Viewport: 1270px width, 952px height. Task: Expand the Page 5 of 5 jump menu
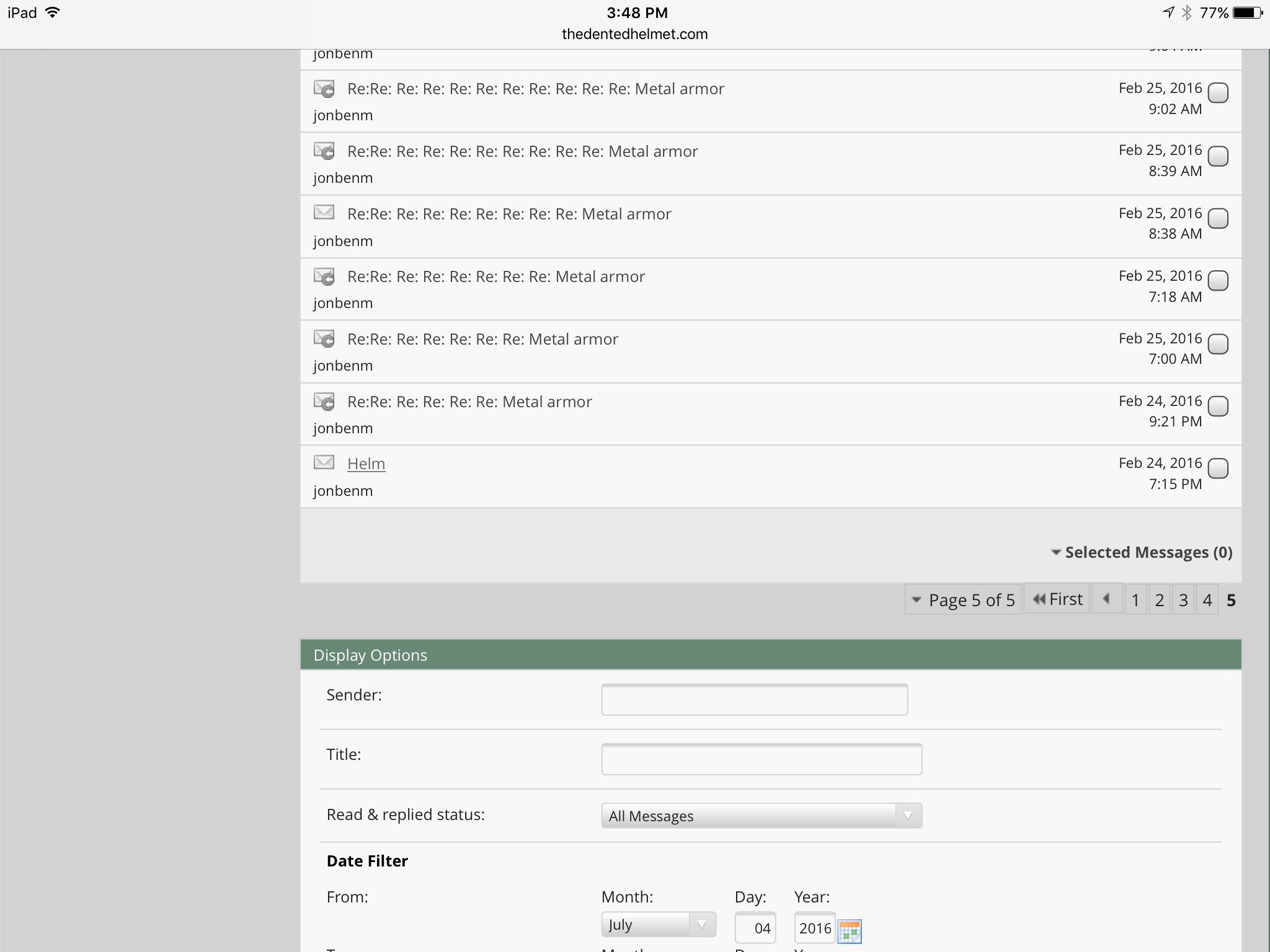click(963, 600)
